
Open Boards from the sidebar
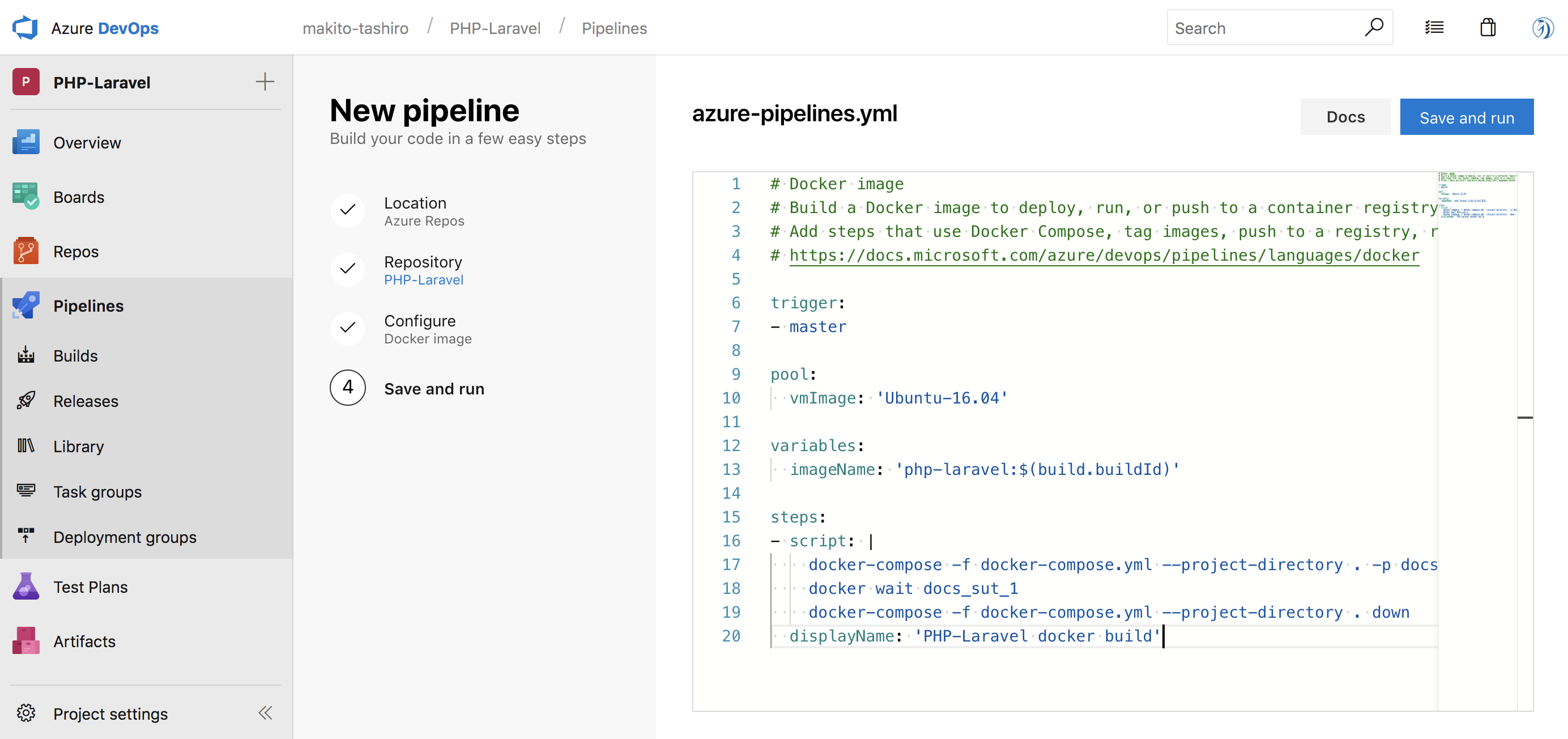(x=79, y=197)
